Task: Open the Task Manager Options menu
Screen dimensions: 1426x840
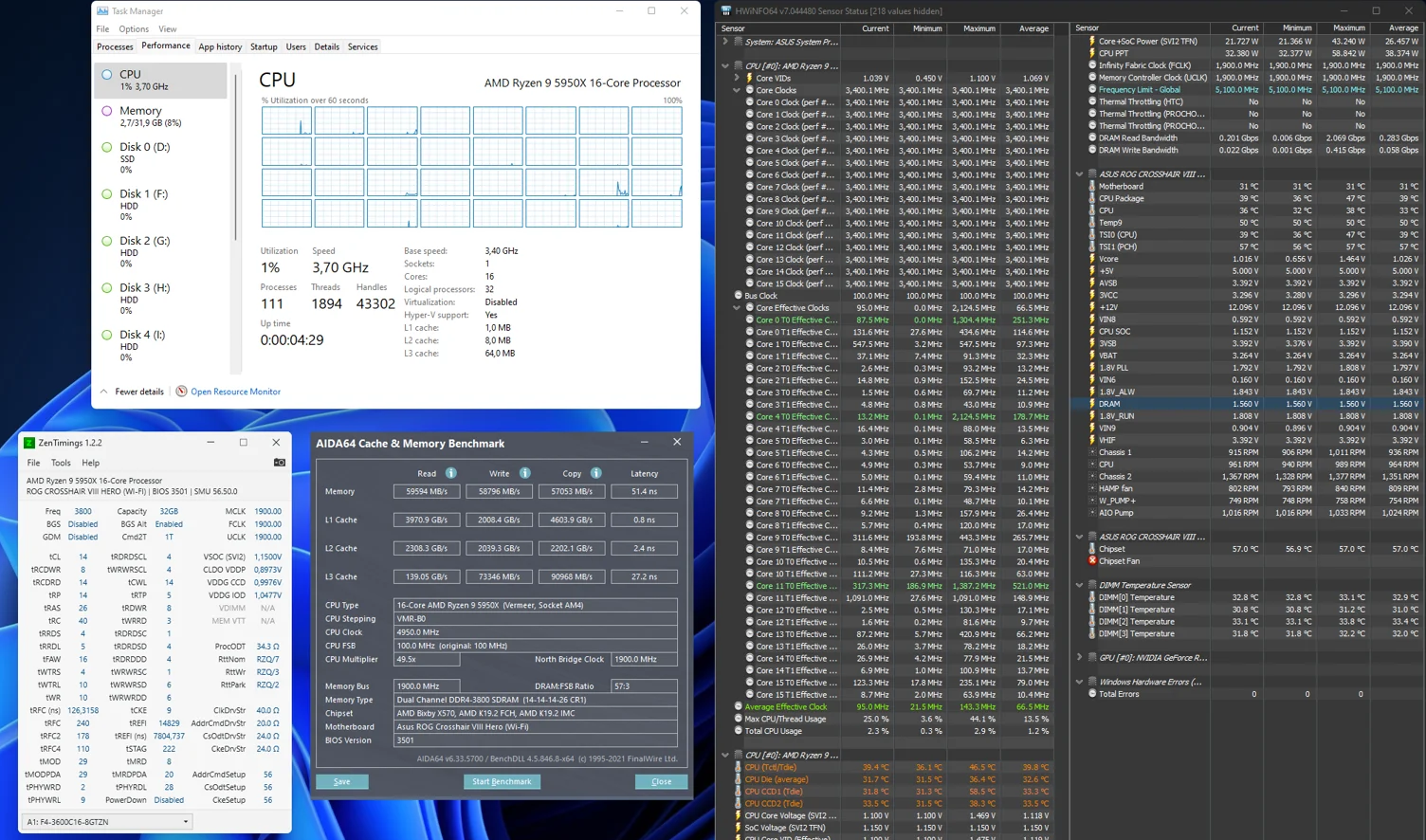Action: point(134,29)
